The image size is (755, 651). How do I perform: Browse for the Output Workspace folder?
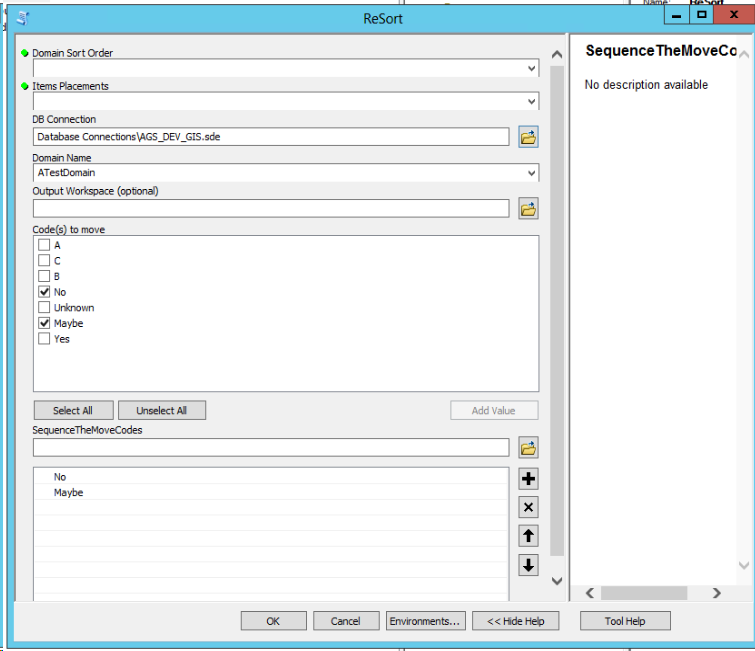click(x=528, y=209)
